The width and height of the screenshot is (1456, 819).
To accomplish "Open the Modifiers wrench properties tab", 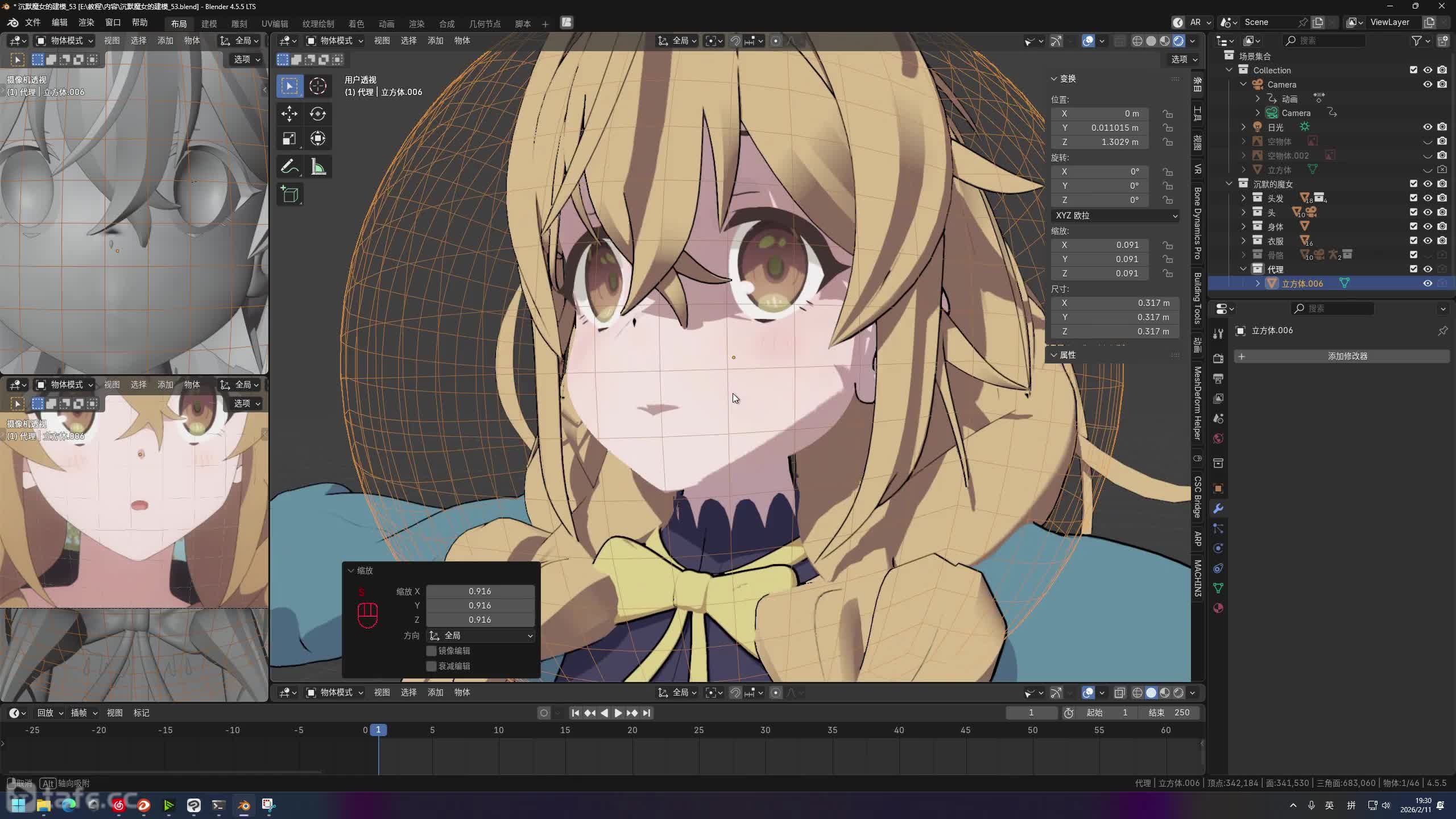I will [x=1218, y=508].
